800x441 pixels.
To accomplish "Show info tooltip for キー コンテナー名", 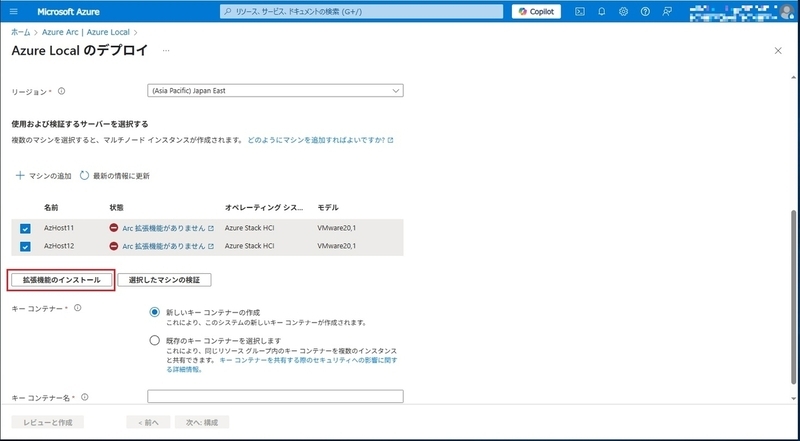I will click(85, 397).
